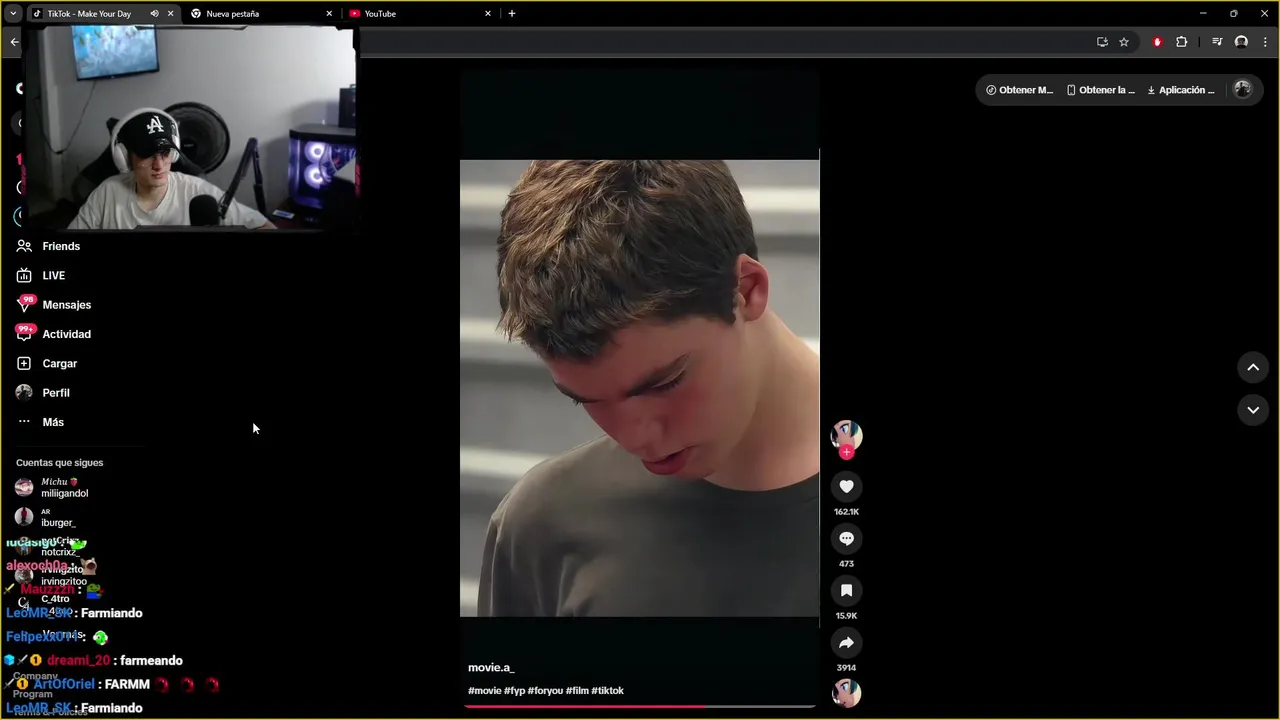The width and height of the screenshot is (1280, 720).
Task: Open followed account iburger_
Action: pos(46,517)
